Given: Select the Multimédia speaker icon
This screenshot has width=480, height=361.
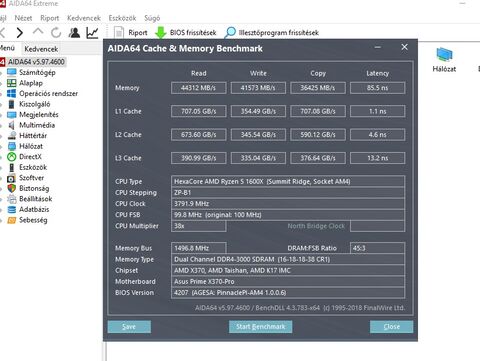Looking at the screenshot, I should click(x=12, y=125).
